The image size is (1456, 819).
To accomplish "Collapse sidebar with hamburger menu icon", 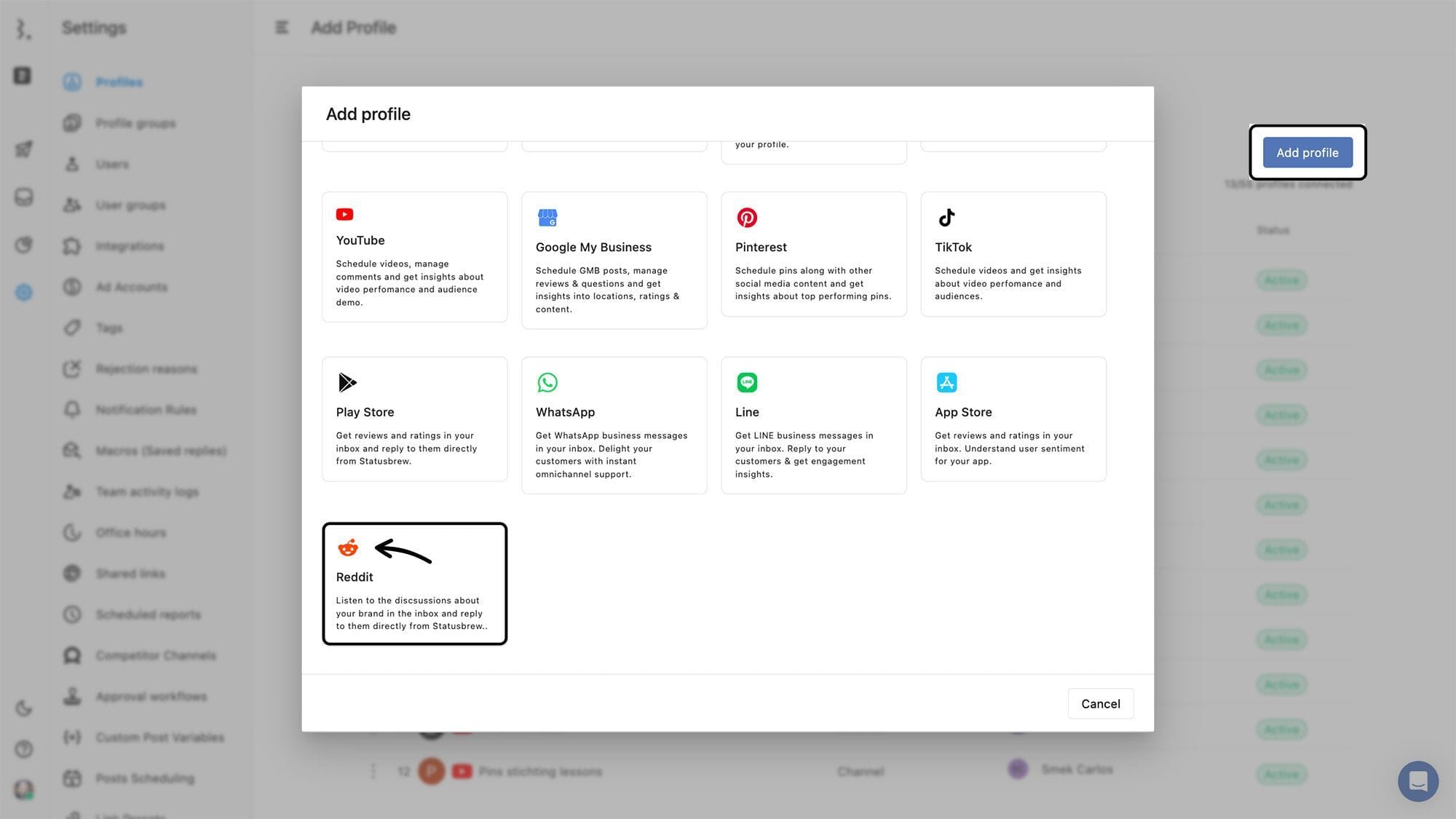I will pos(282,28).
